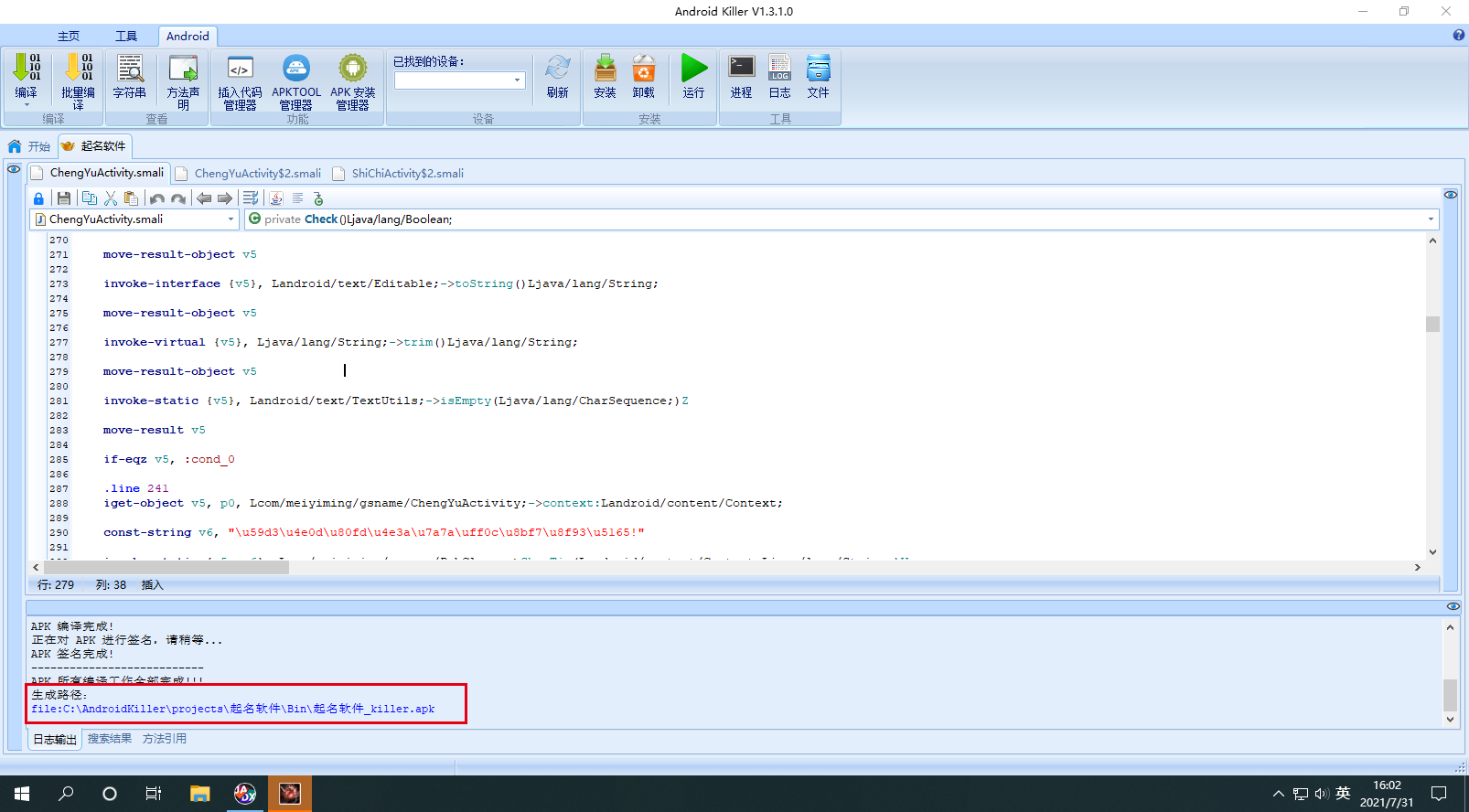Click the code editor vertical scrollbar thumb
1469x812 pixels.
[x=1432, y=324]
